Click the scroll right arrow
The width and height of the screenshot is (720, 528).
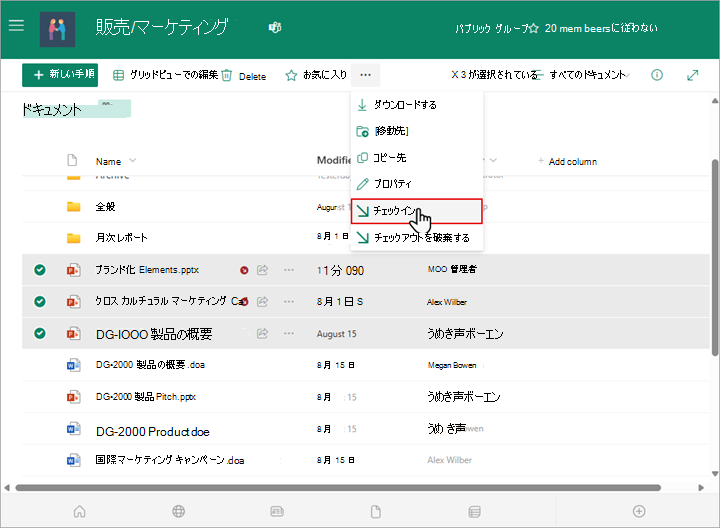point(701,488)
